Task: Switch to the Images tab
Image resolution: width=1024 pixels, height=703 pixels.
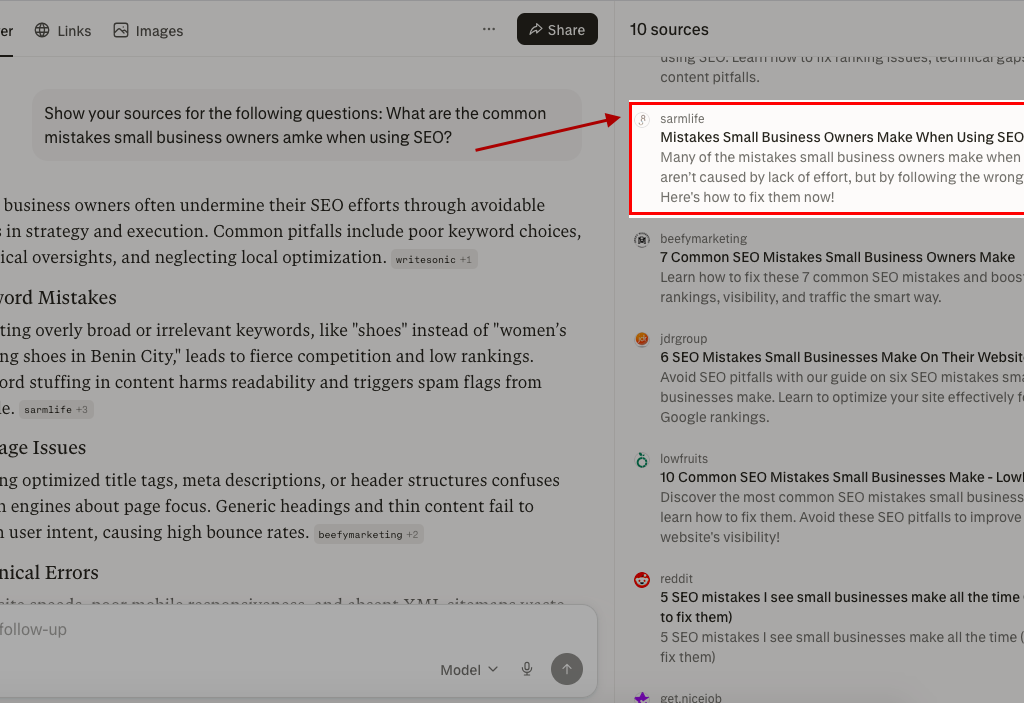Action: pos(148,31)
